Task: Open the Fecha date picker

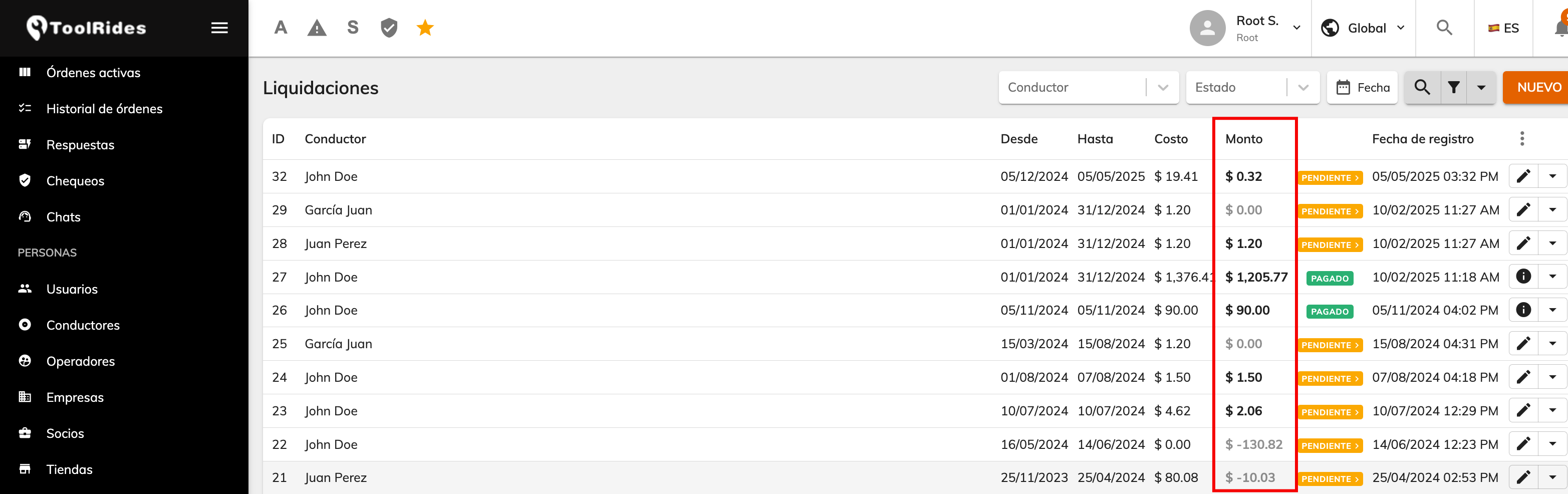Action: tap(1362, 88)
